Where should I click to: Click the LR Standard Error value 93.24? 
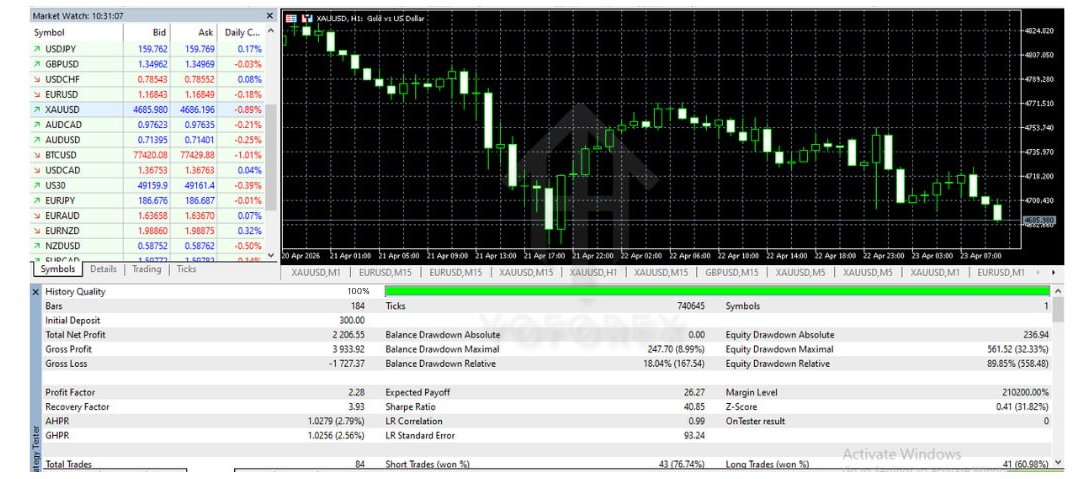tap(695, 436)
